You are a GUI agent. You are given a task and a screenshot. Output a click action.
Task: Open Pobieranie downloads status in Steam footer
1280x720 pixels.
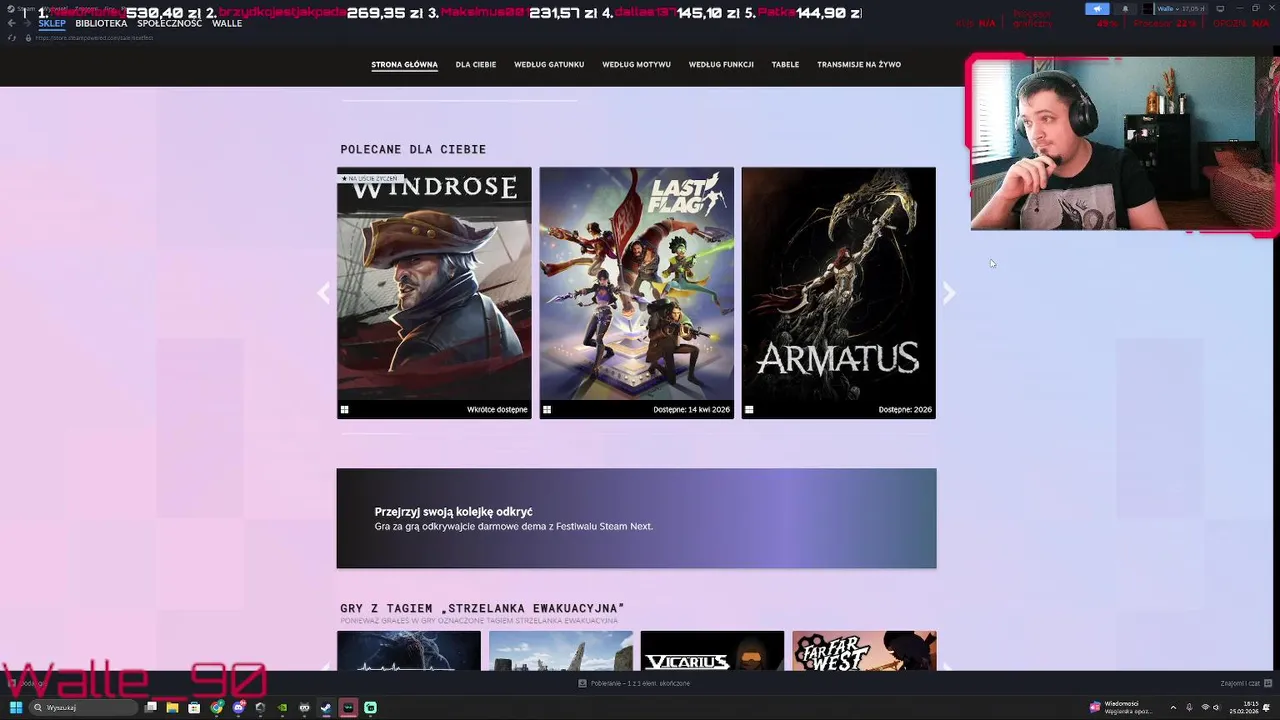pos(634,683)
